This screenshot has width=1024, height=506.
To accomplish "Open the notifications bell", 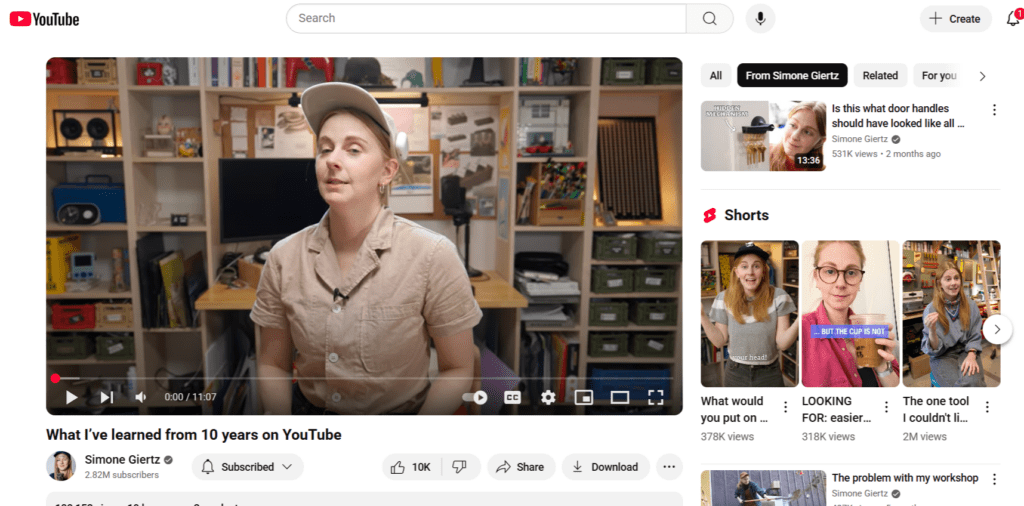I will [x=1014, y=18].
